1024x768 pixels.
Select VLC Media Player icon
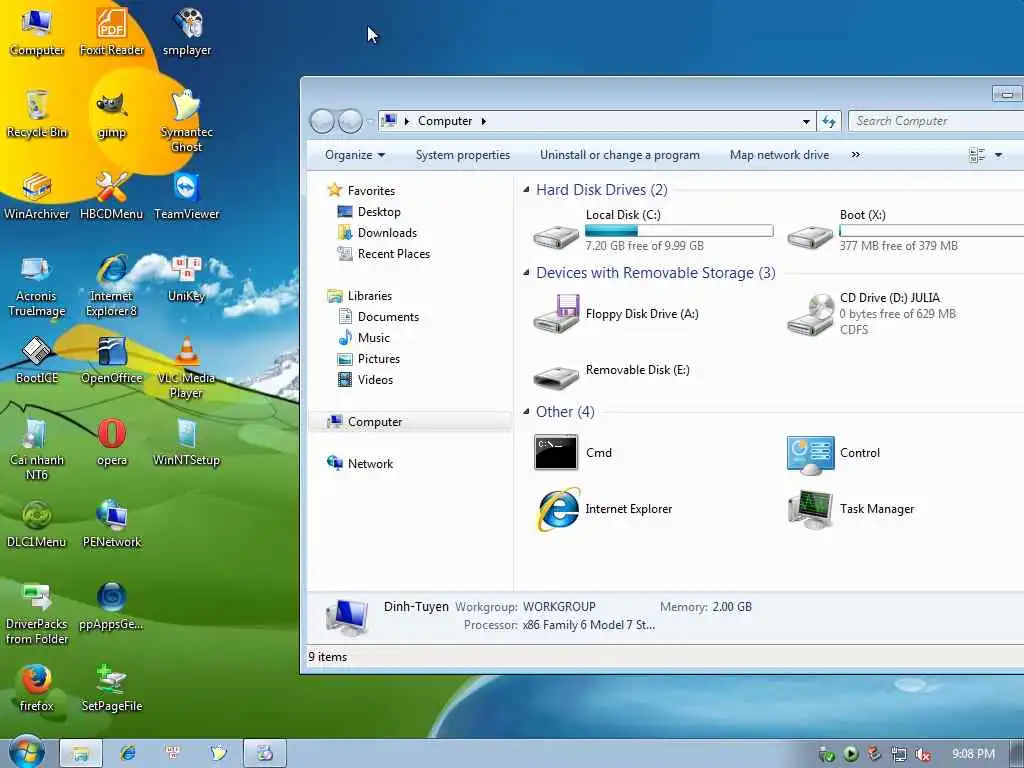[187, 368]
